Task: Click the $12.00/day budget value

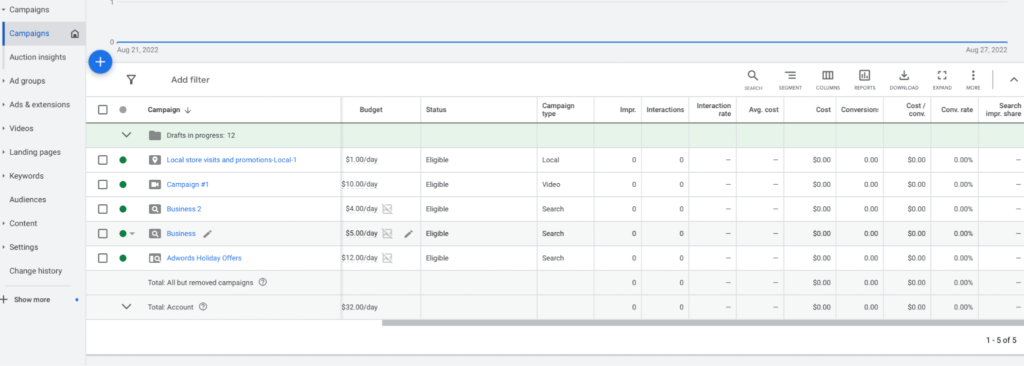Action: tap(360, 258)
